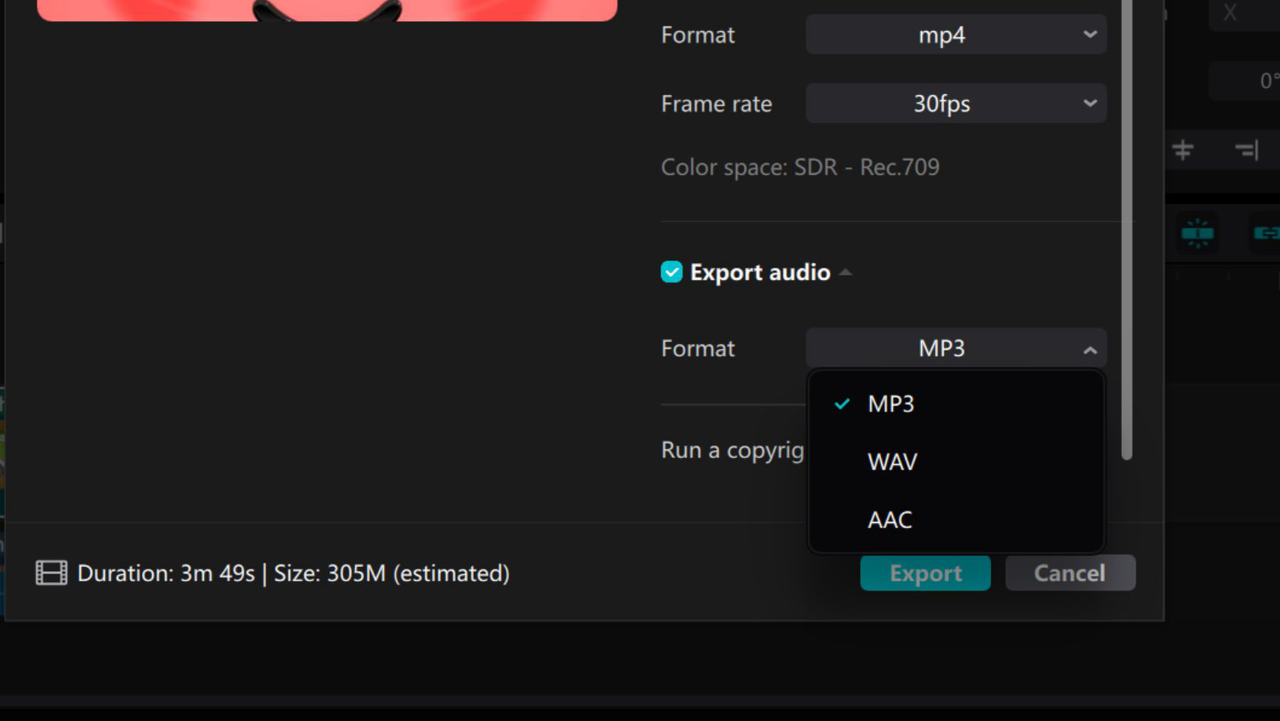Open the Frame rate dropdown showing 30fps
Image resolution: width=1280 pixels, height=721 pixels.
[x=955, y=103]
